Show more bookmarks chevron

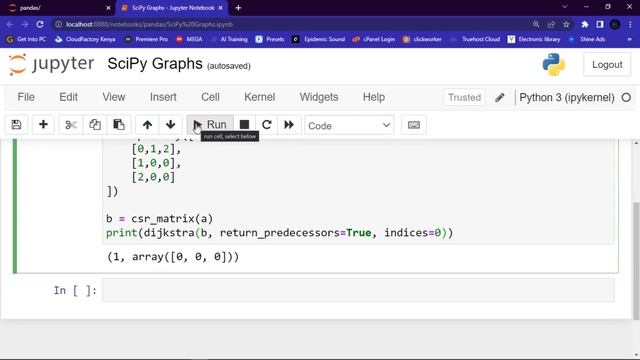click(629, 39)
